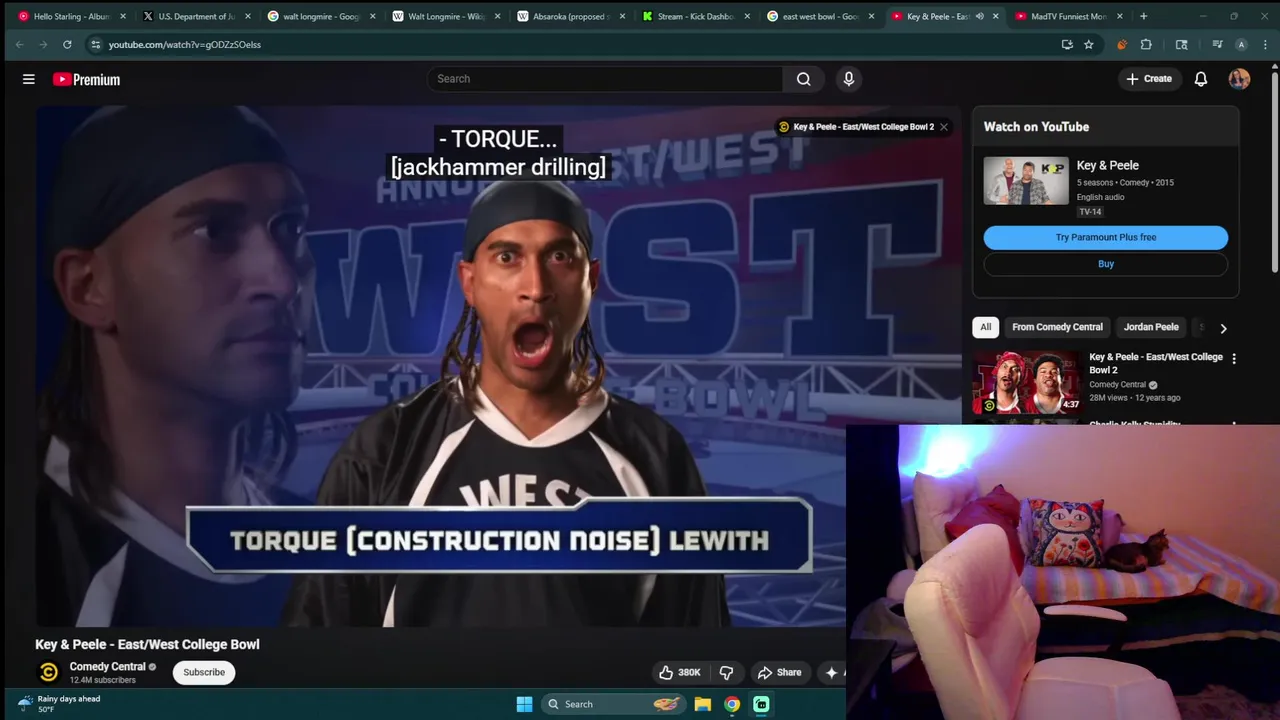Screen dimensions: 1280x720
Task: Select the From Comedy Central chip
Action: (x=1057, y=327)
